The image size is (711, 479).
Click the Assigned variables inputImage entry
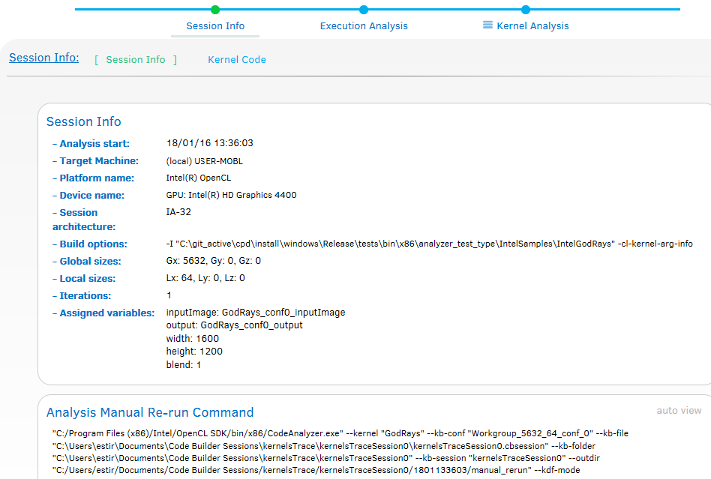pyautogui.click(x=255, y=313)
